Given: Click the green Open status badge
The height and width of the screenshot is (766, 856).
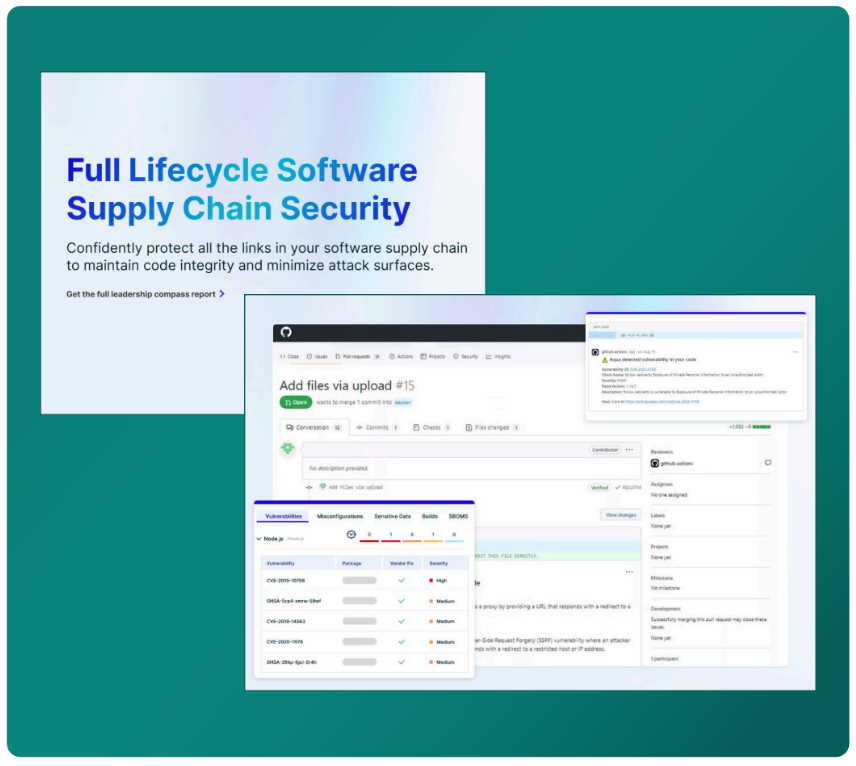Looking at the screenshot, I should pyautogui.click(x=295, y=402).
